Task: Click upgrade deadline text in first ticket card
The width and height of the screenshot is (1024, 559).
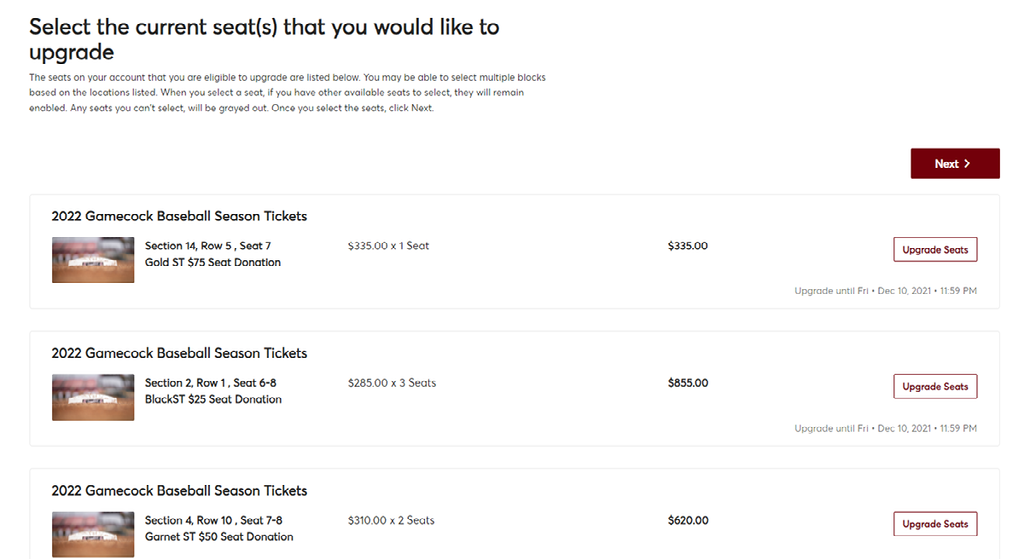Action: pos(885,291)
